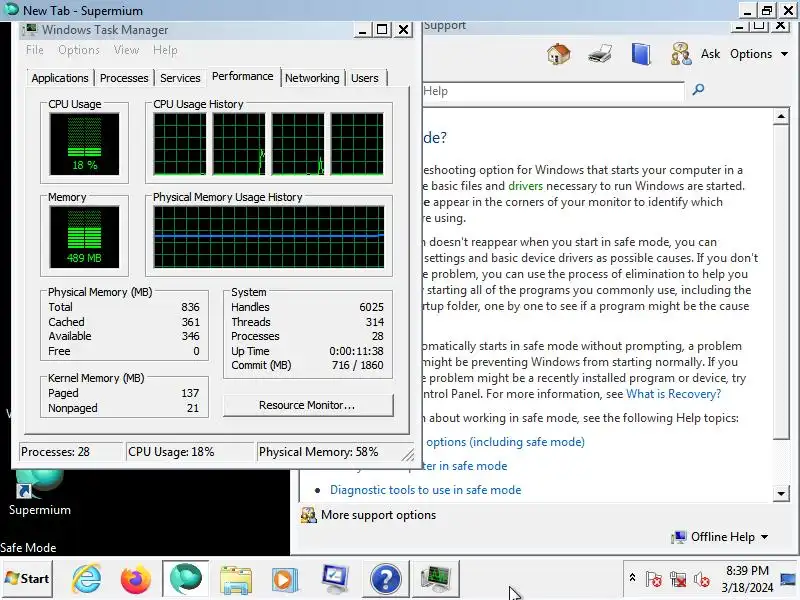Viewport: 800px width, 600px height.
Task: Click the search magnifier in Help
Action: pyautogui.click(x=698, y=90)
